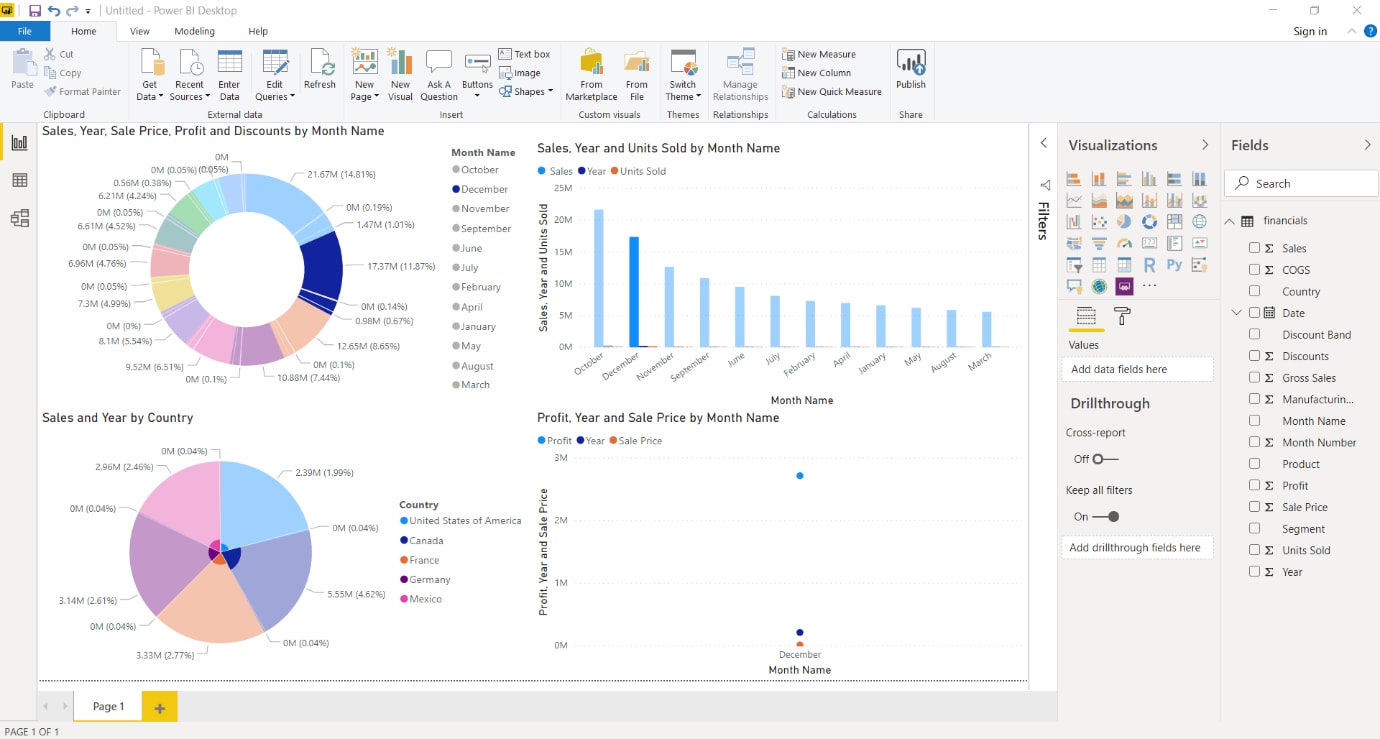Screen dimensions: 1380x739
Task: Switch to the Modeling ribbon tab
Action: [x=195, y=31]
